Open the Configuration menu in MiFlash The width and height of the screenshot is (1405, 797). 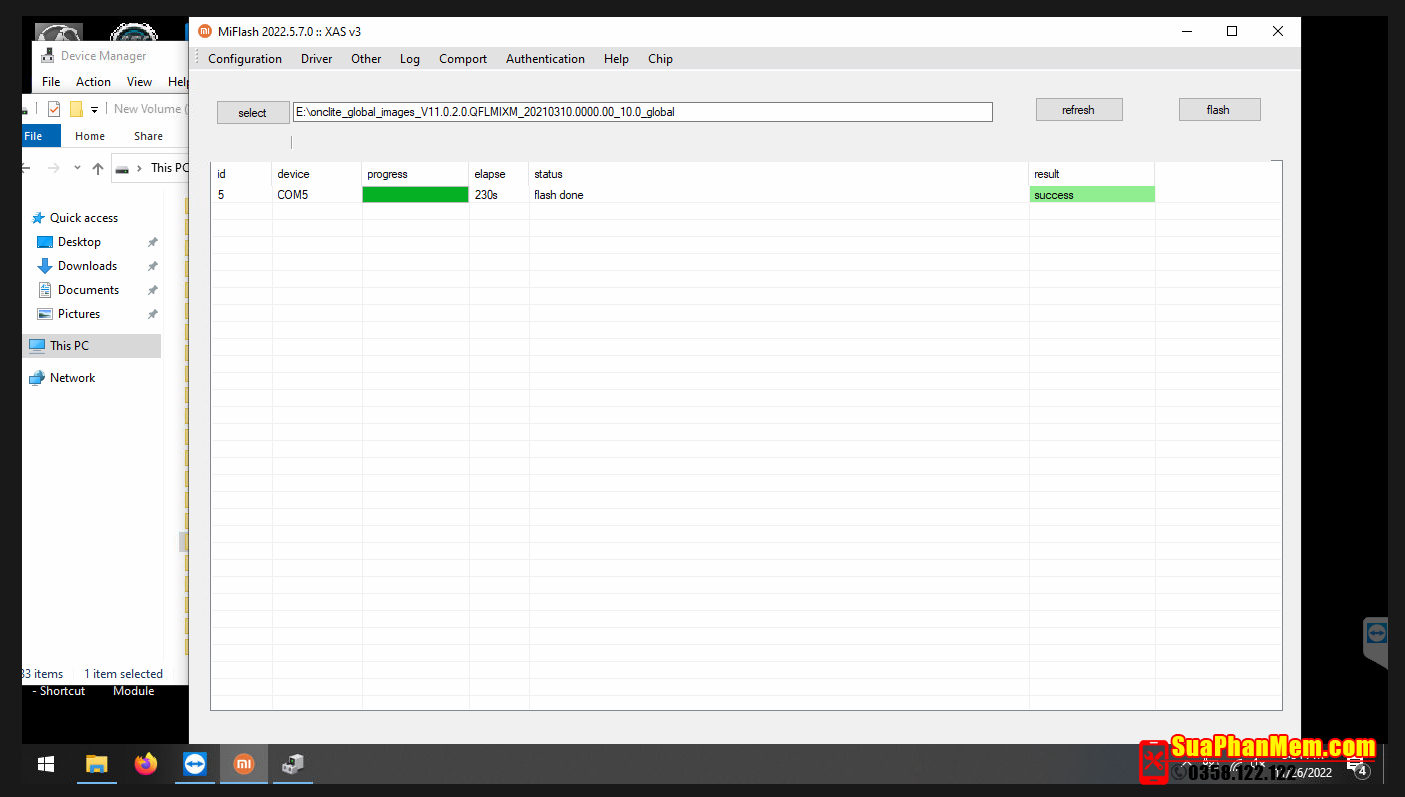click(x=245, y=59)
